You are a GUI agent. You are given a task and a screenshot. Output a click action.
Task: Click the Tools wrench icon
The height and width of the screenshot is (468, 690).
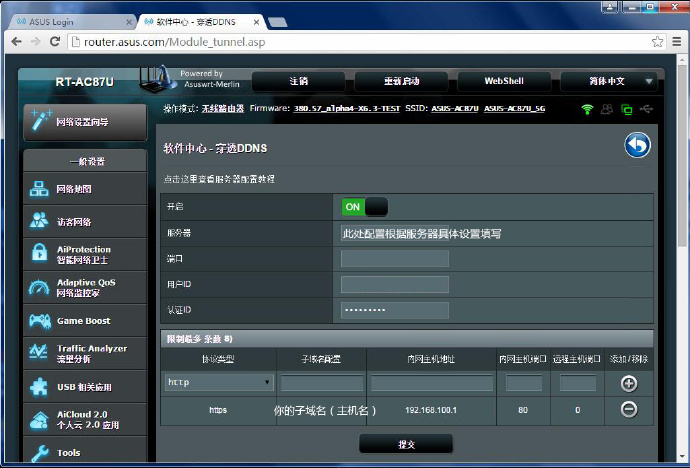40,453
